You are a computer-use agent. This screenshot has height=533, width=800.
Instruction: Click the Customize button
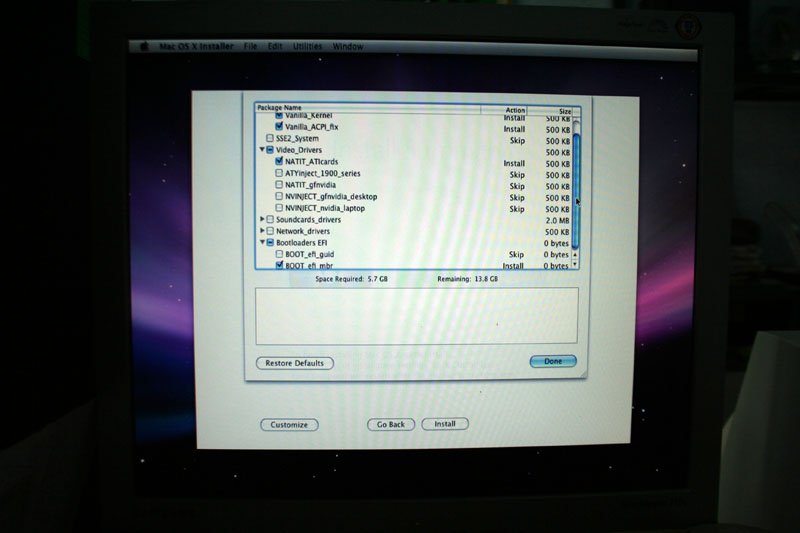(289, 425)
